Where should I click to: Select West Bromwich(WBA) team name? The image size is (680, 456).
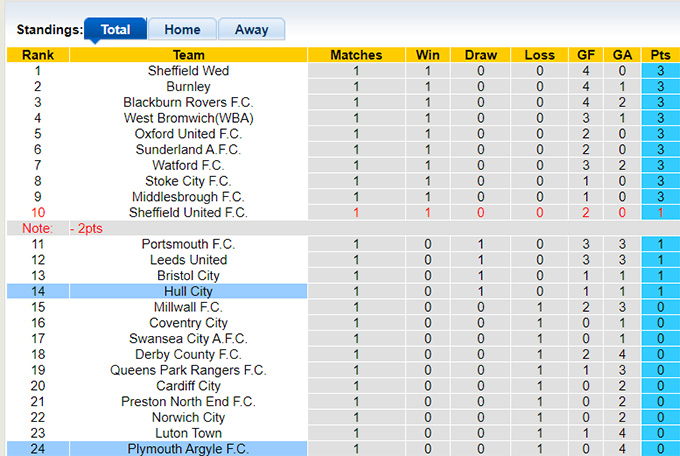(188, 118)
